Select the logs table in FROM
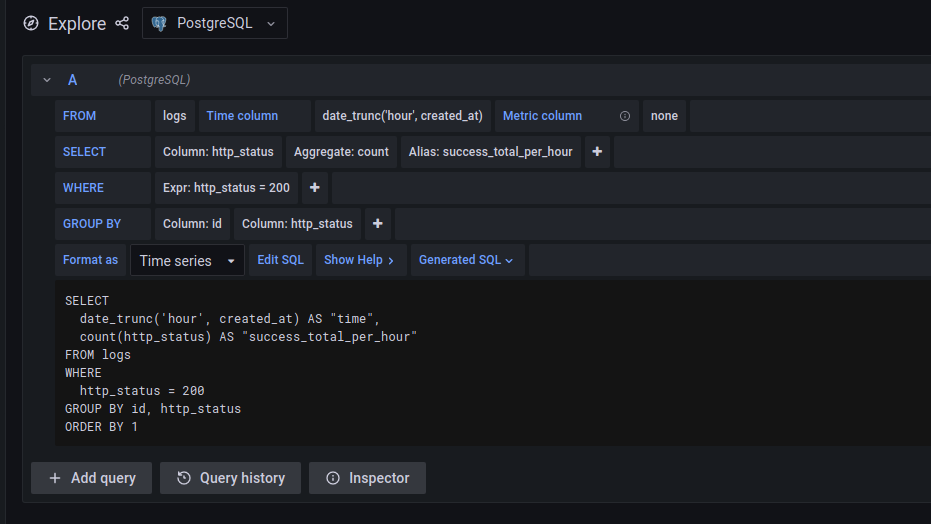Screen dimensions: 931x524 click(x=175, y=116)
